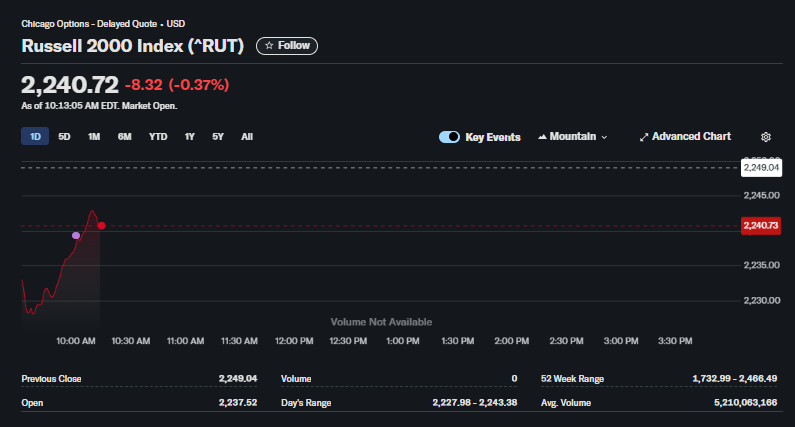This screenshot has width=795, height=427.
Task: Click the current price 2,240.72
Action: (70, 85)
